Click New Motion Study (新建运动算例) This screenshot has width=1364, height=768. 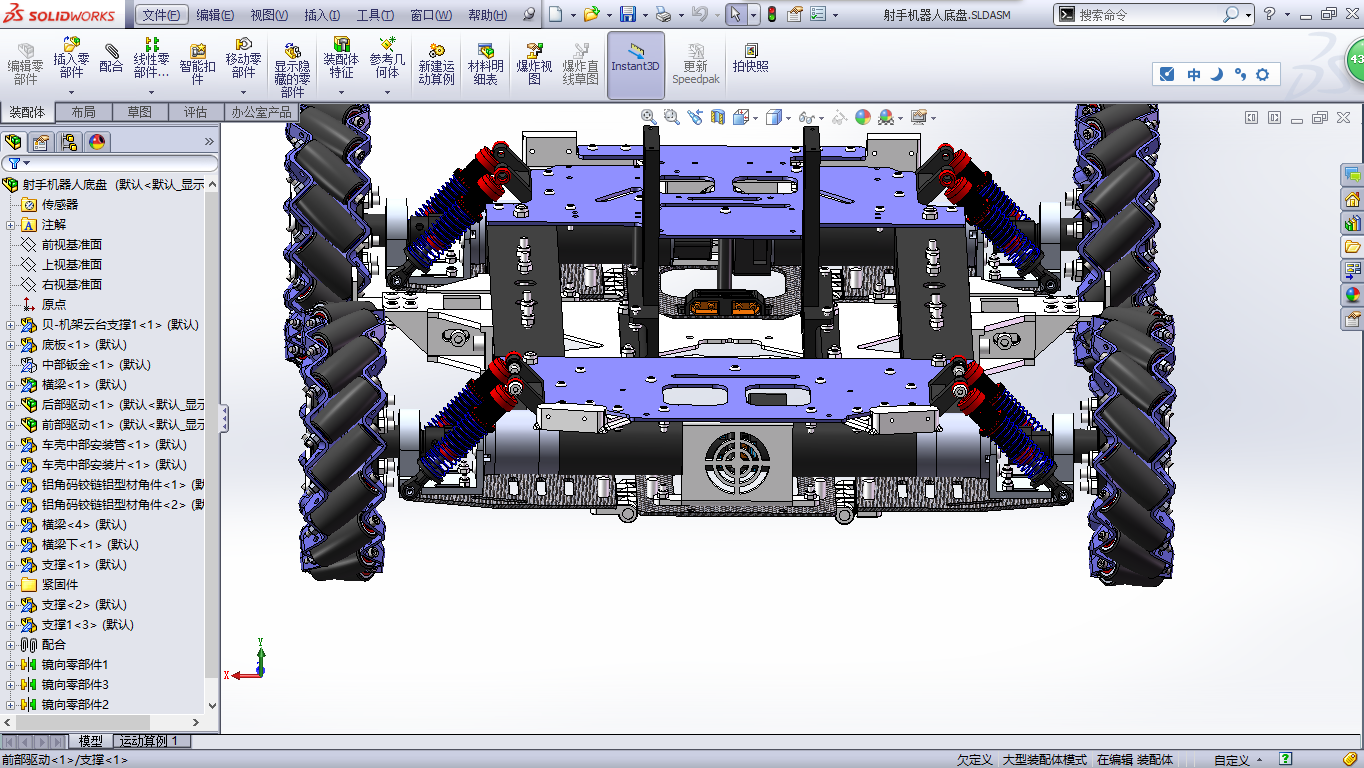(x=436, y=64)
